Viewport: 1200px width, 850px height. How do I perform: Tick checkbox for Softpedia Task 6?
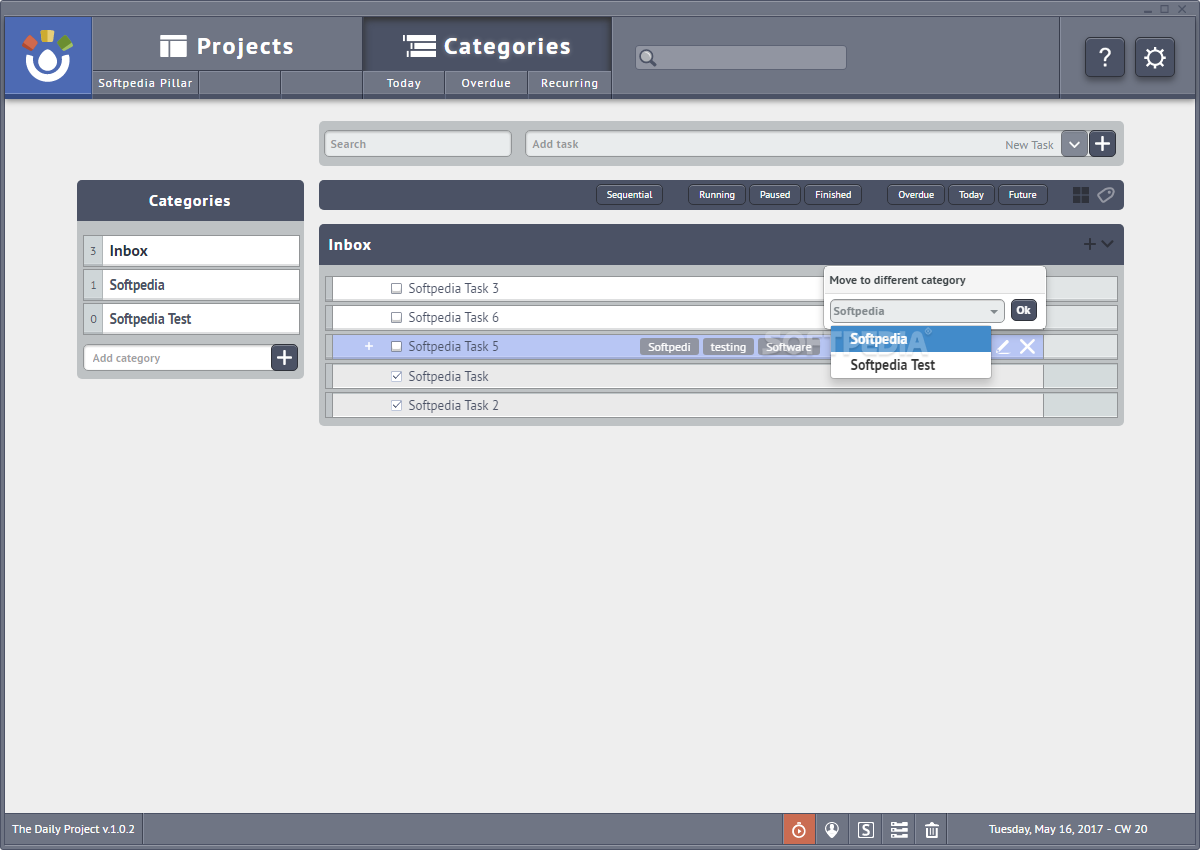(396, 318)
